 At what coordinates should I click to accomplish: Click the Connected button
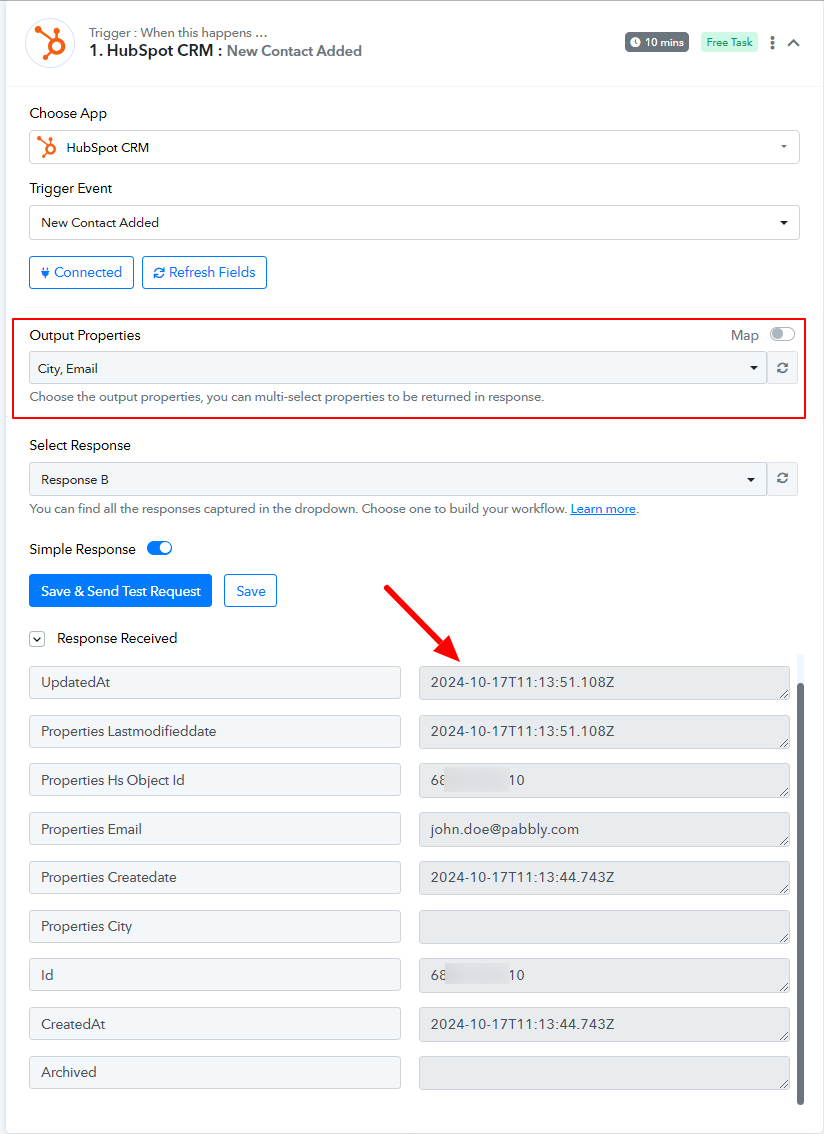pyautogui.click(x=81, y=272)
